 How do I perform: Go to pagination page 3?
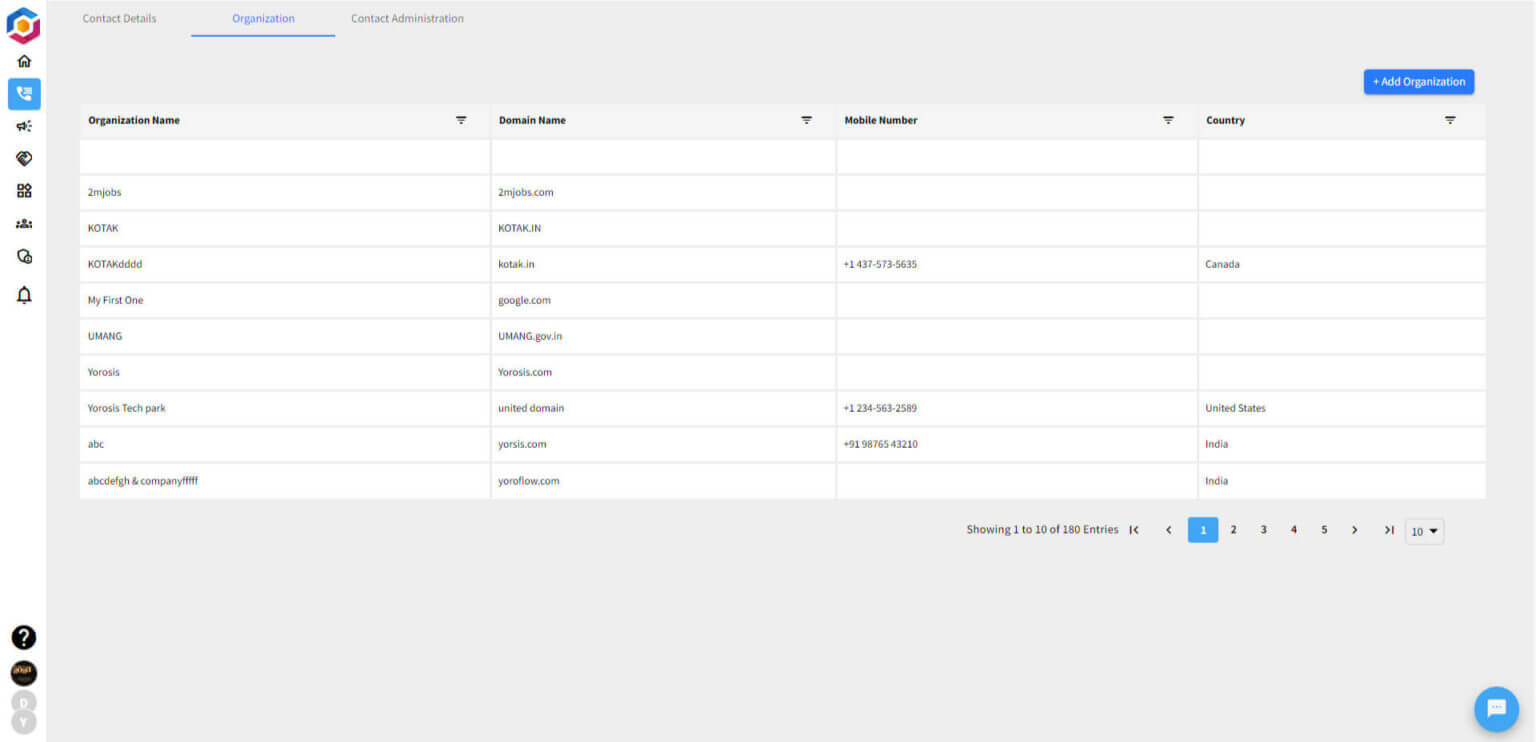1263,529
